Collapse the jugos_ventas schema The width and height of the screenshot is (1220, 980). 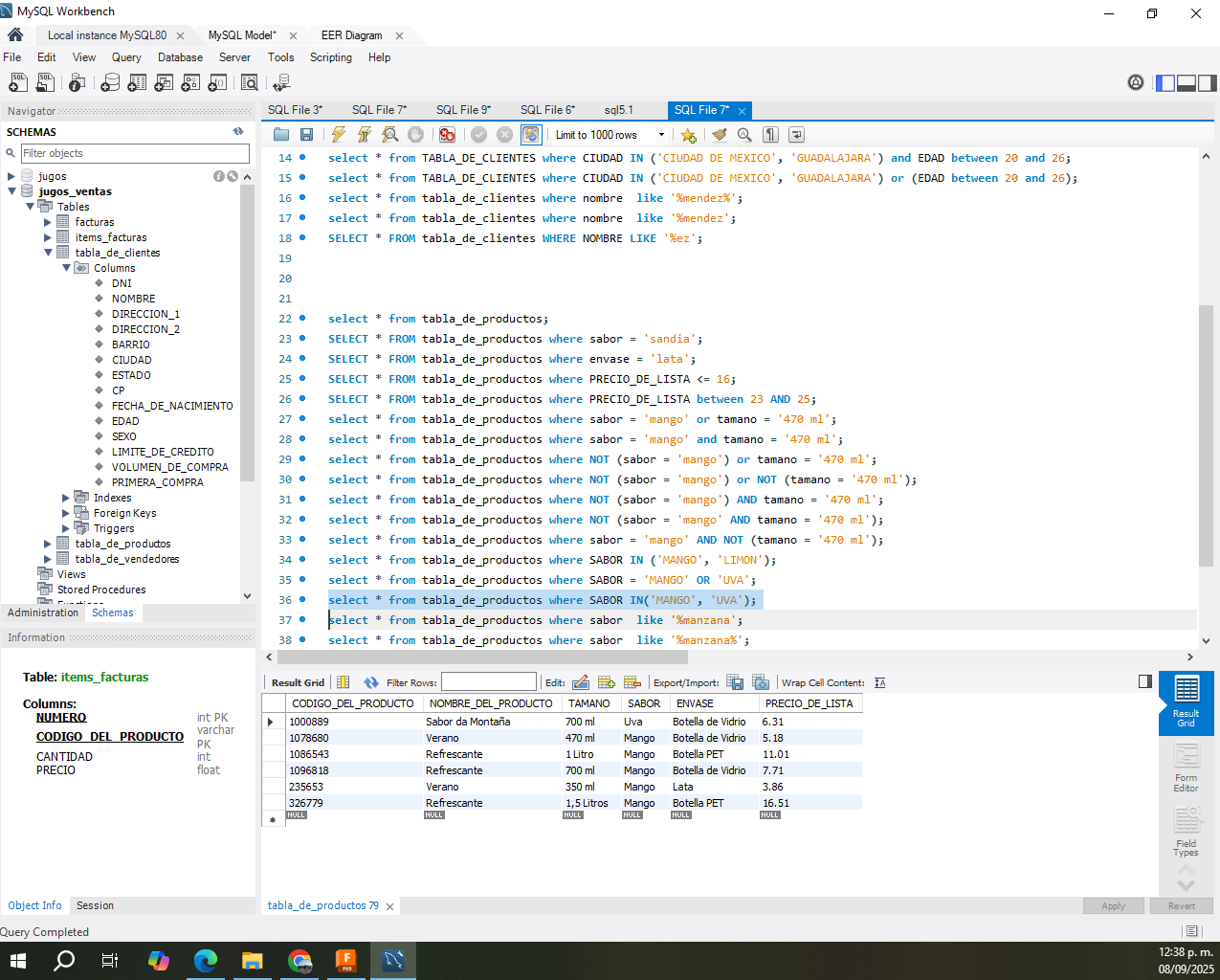pyautogui.click(x=11, y=191)
